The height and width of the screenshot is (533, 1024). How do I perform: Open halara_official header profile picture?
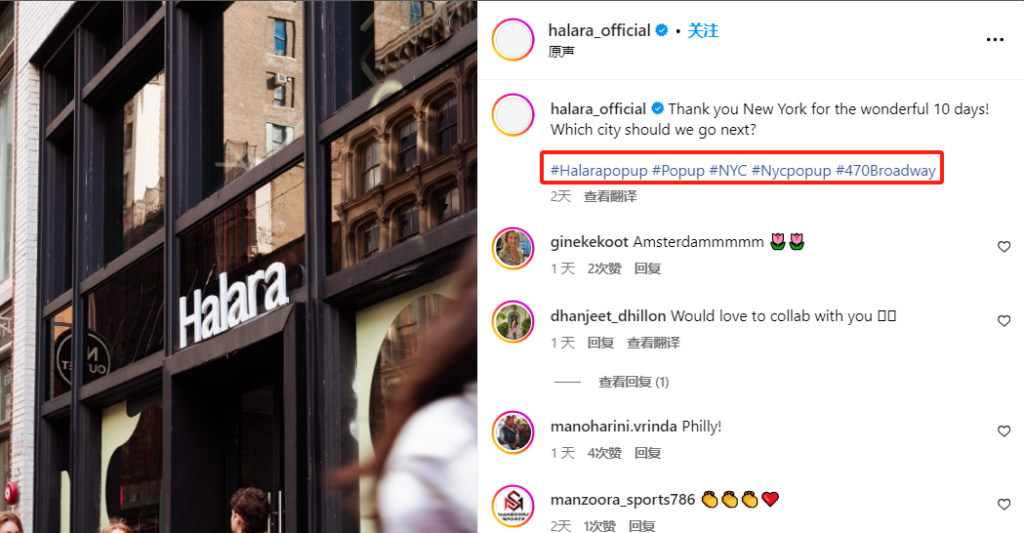coord(513,40)
